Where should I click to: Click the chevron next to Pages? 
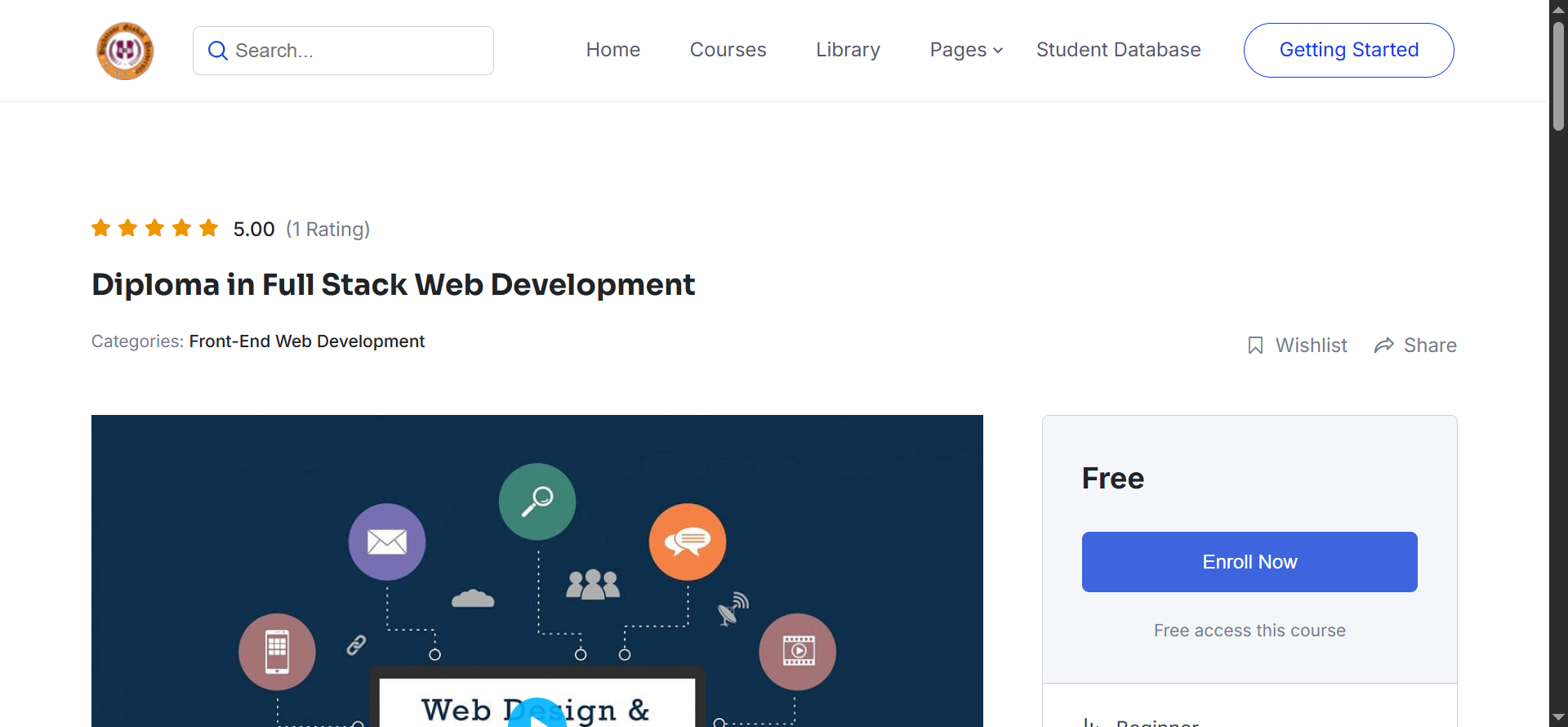pyautogui.click(x=998, y=51)
